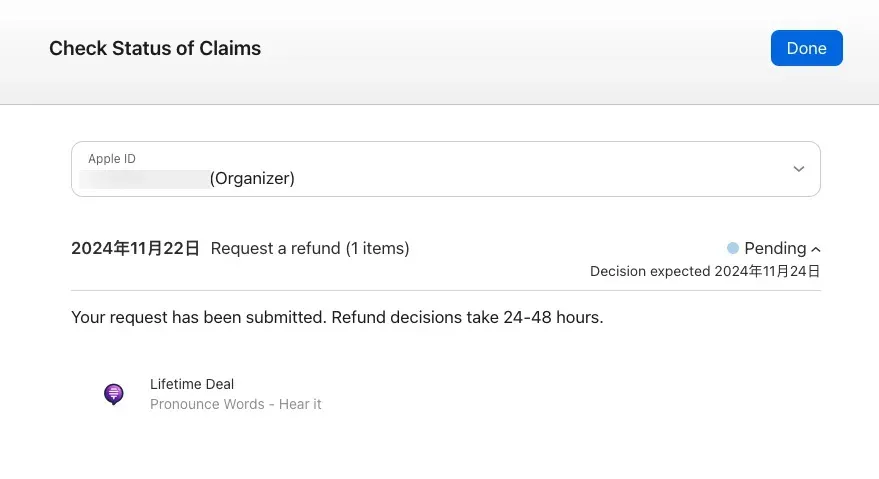879x479 pixels.
Task: Click the divider line under the claim header
Action: coord(445,290)
